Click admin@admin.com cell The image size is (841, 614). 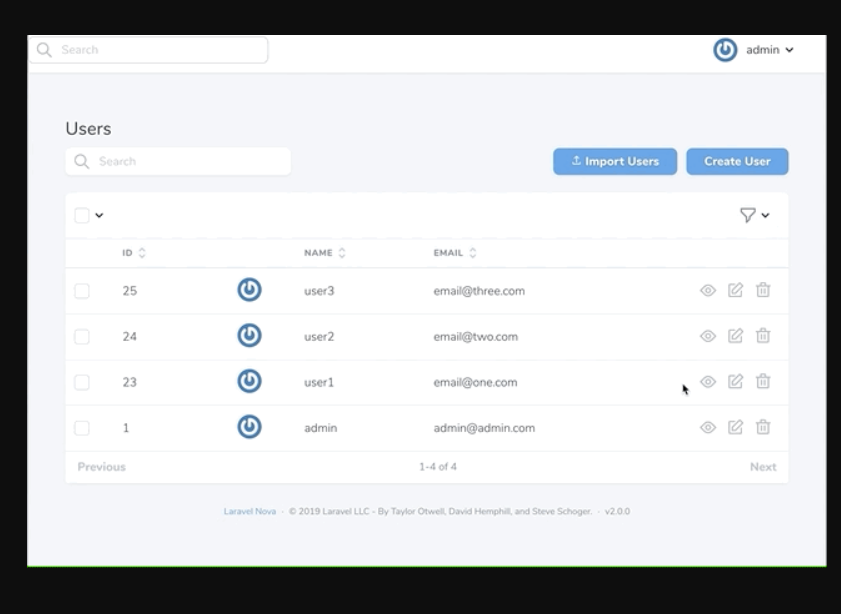point(484,428)
